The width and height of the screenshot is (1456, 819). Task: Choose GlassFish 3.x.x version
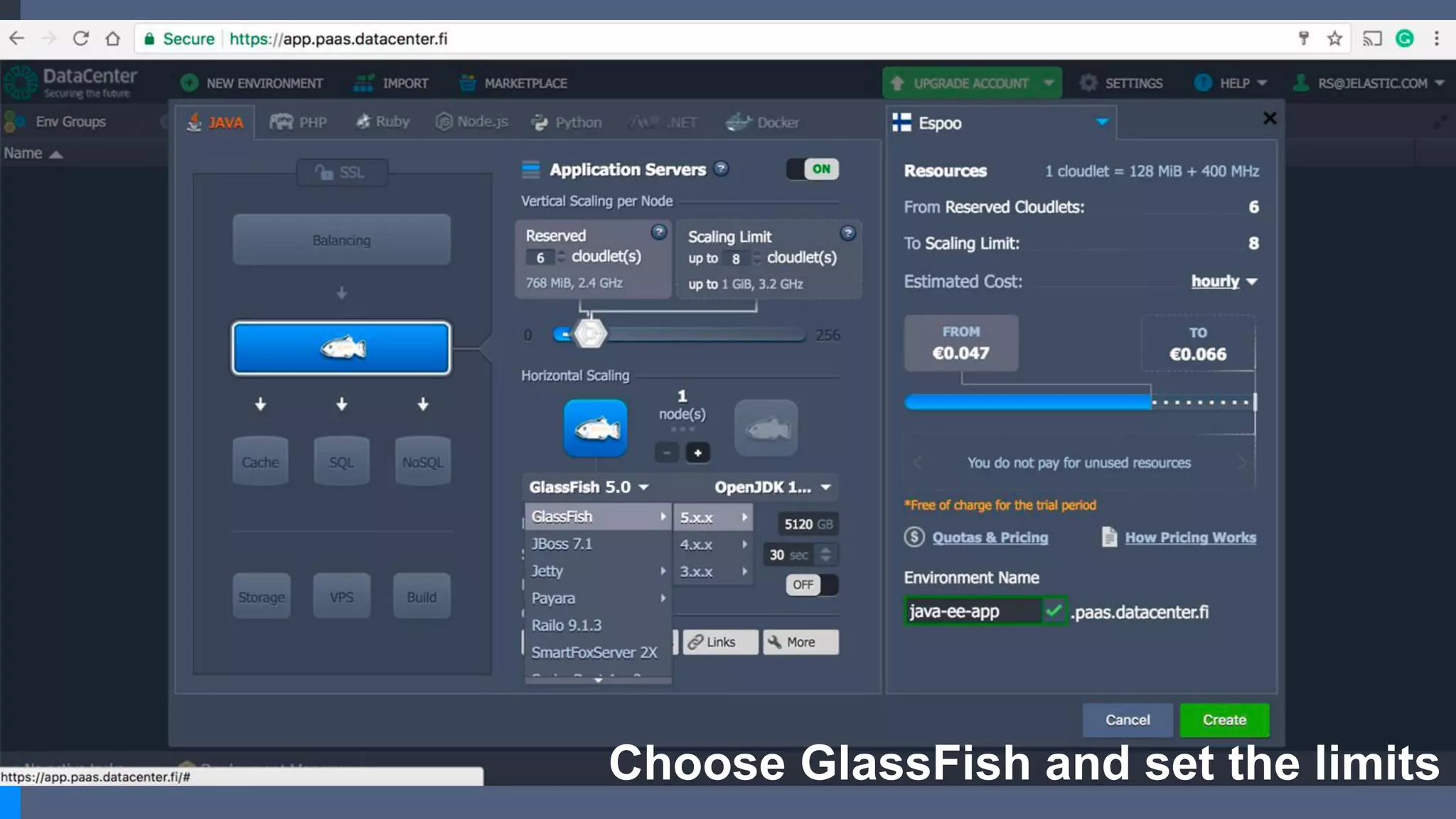click(x=713, y=572)
